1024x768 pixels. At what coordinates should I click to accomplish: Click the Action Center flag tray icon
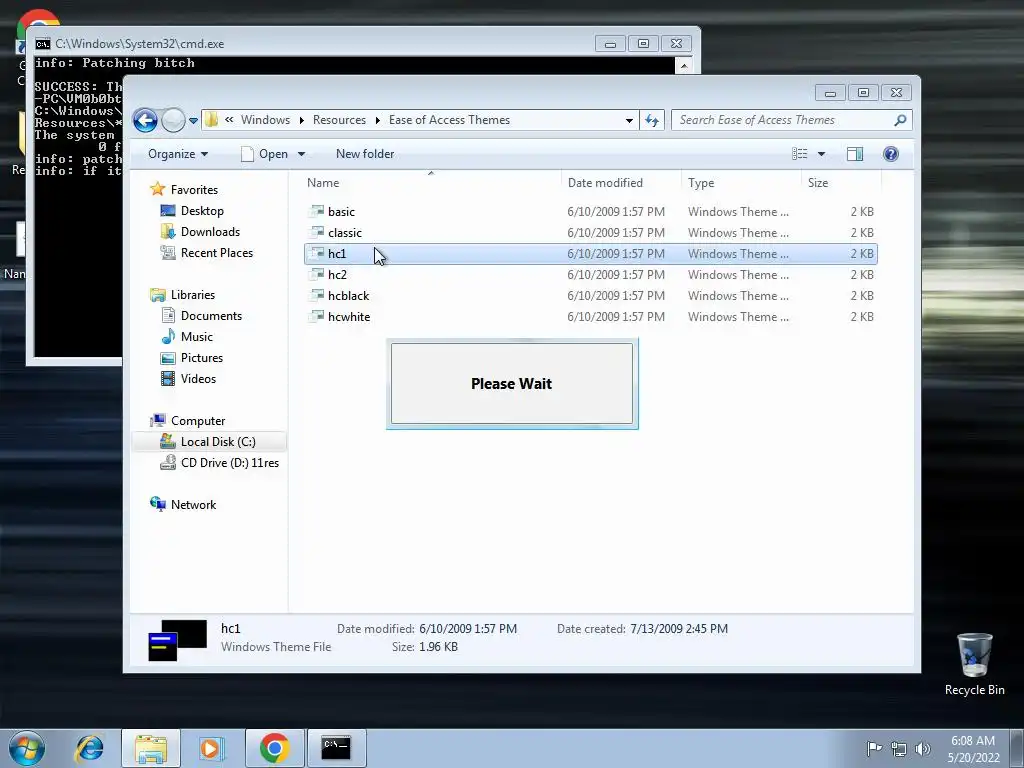[x=874, y=748]
